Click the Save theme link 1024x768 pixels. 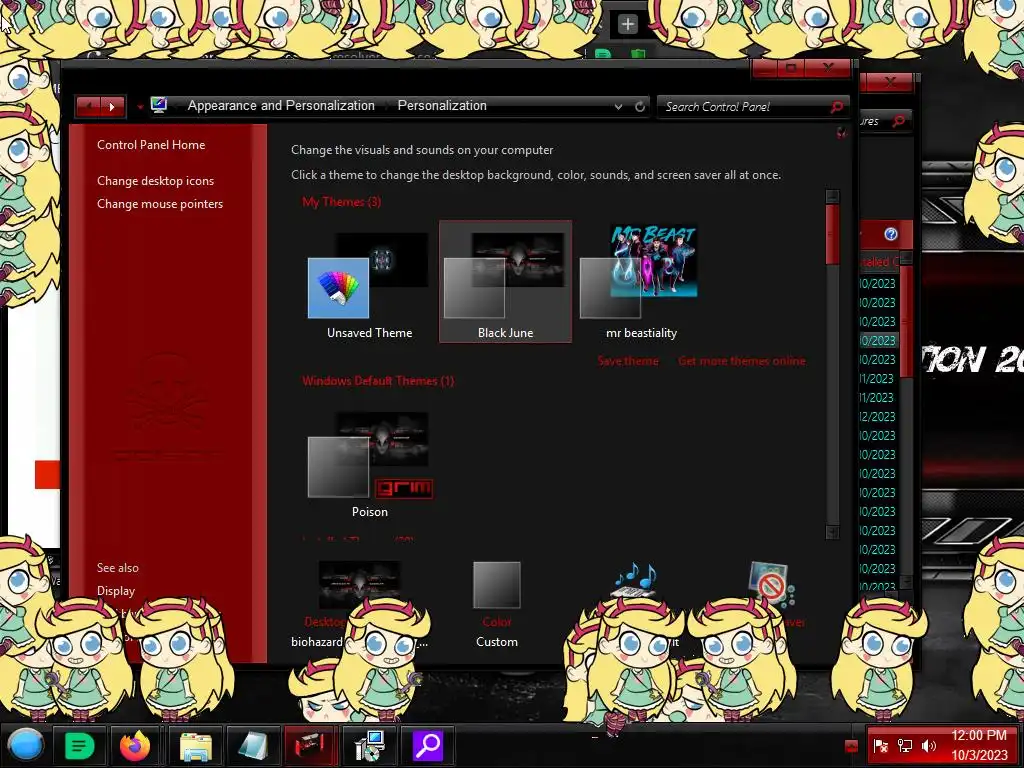point(628,361)
